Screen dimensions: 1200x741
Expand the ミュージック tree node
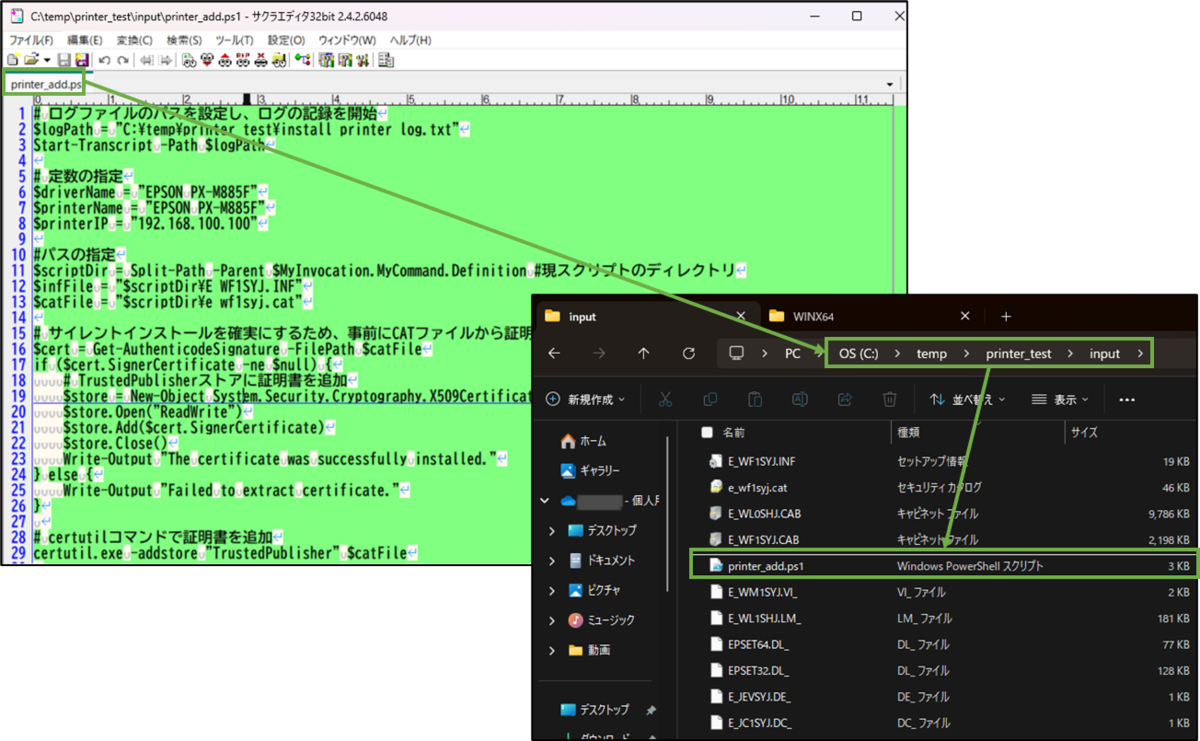pos(552,620)
